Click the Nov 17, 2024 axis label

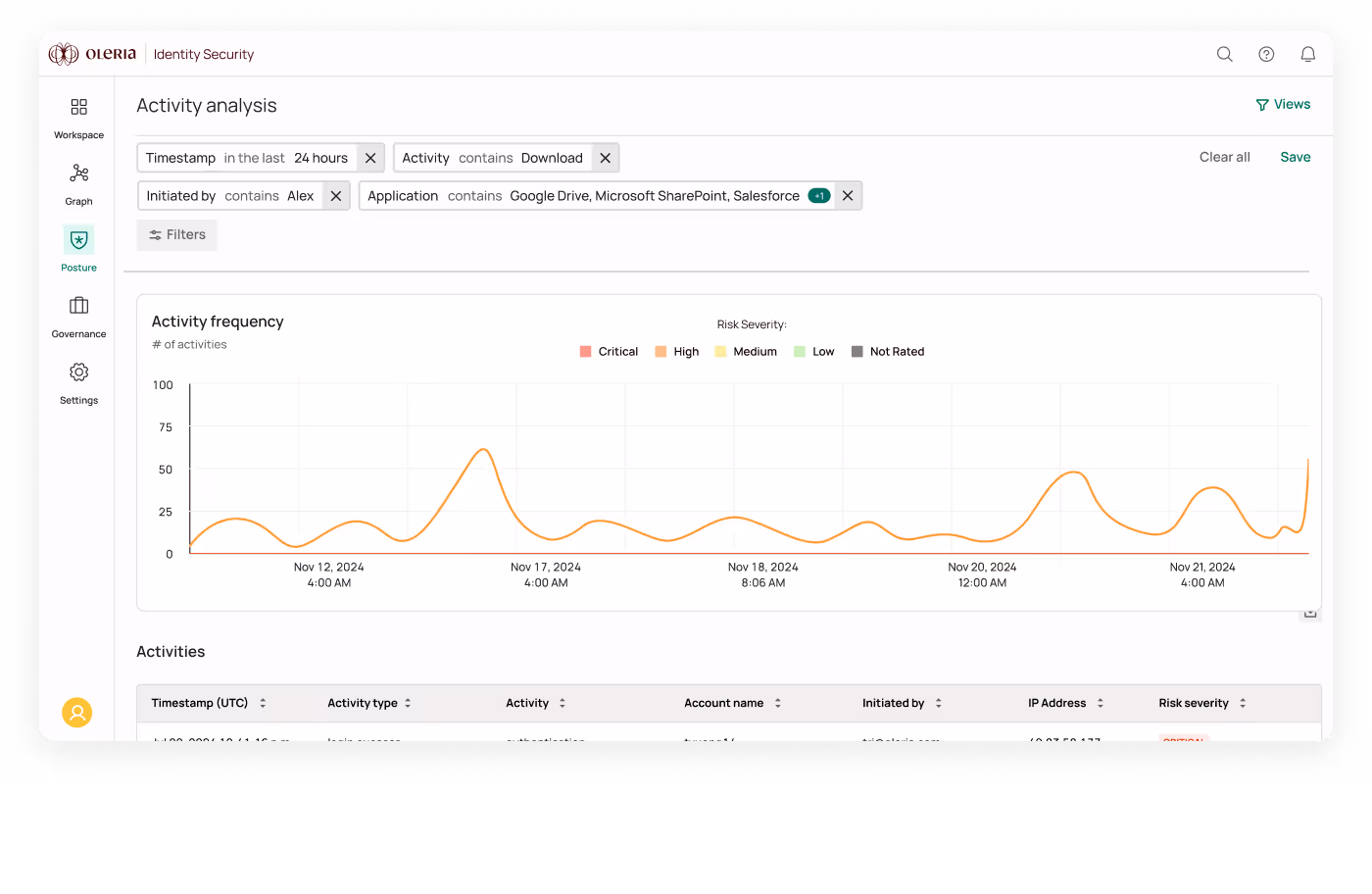tap(546, 575)
